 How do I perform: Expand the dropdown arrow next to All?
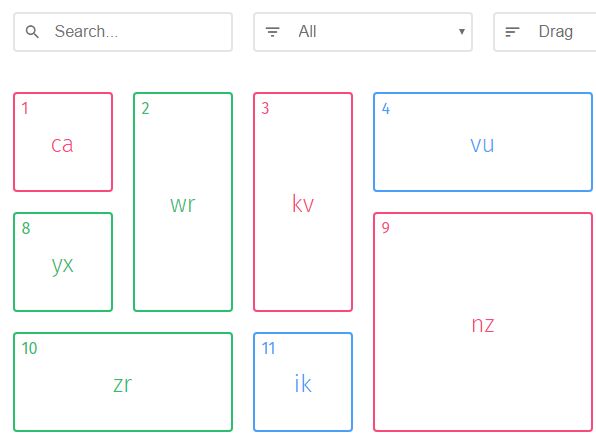point(461,32)
